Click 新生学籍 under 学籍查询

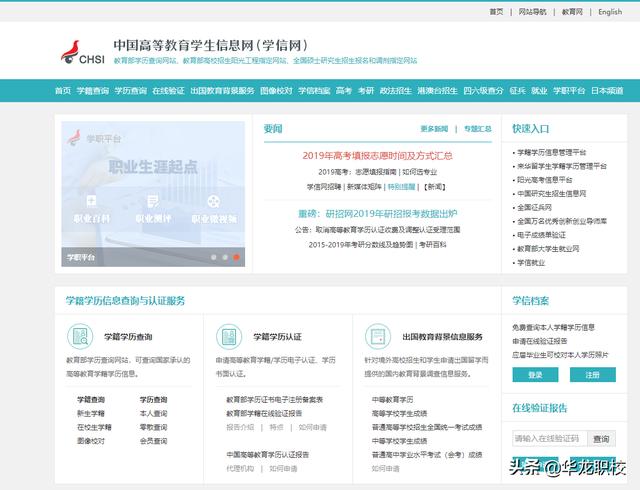point(91,414)
